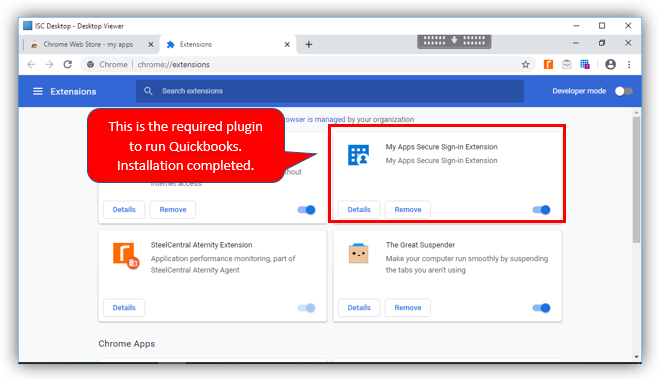Restore down the inner Chrome window

tap(602, 43)
